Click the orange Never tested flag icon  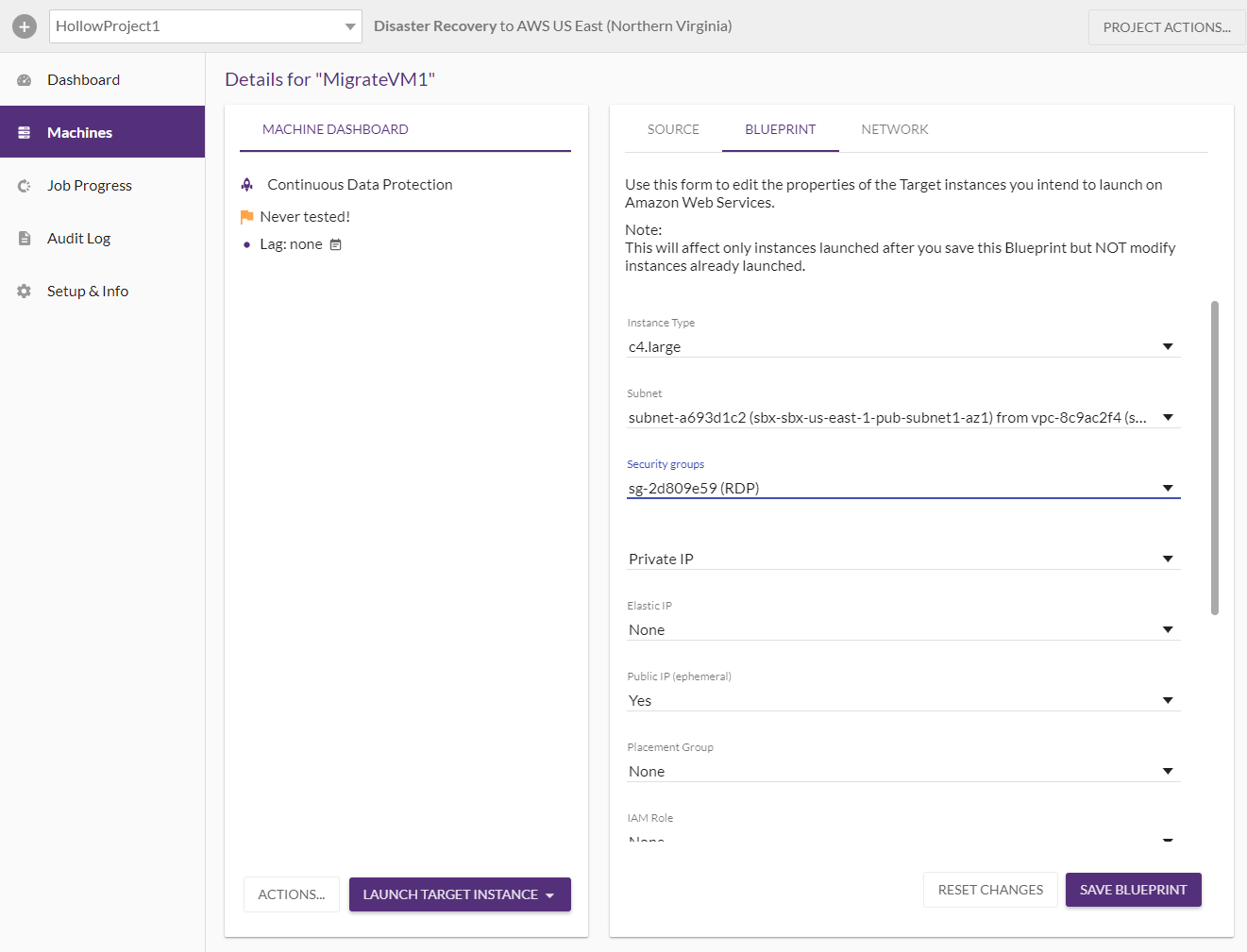(x=247, y=217)
